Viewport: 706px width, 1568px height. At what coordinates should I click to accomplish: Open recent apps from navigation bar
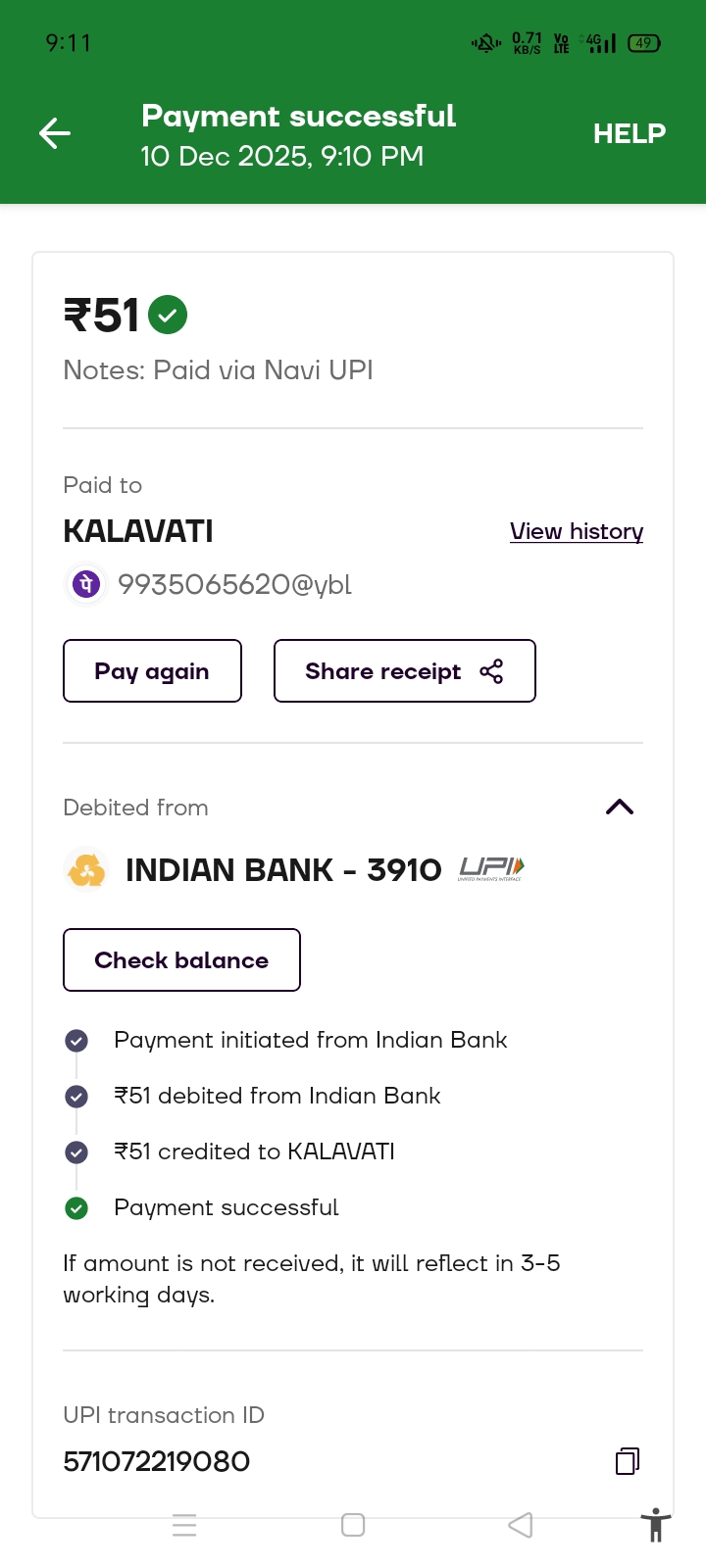coord(184,1525)
